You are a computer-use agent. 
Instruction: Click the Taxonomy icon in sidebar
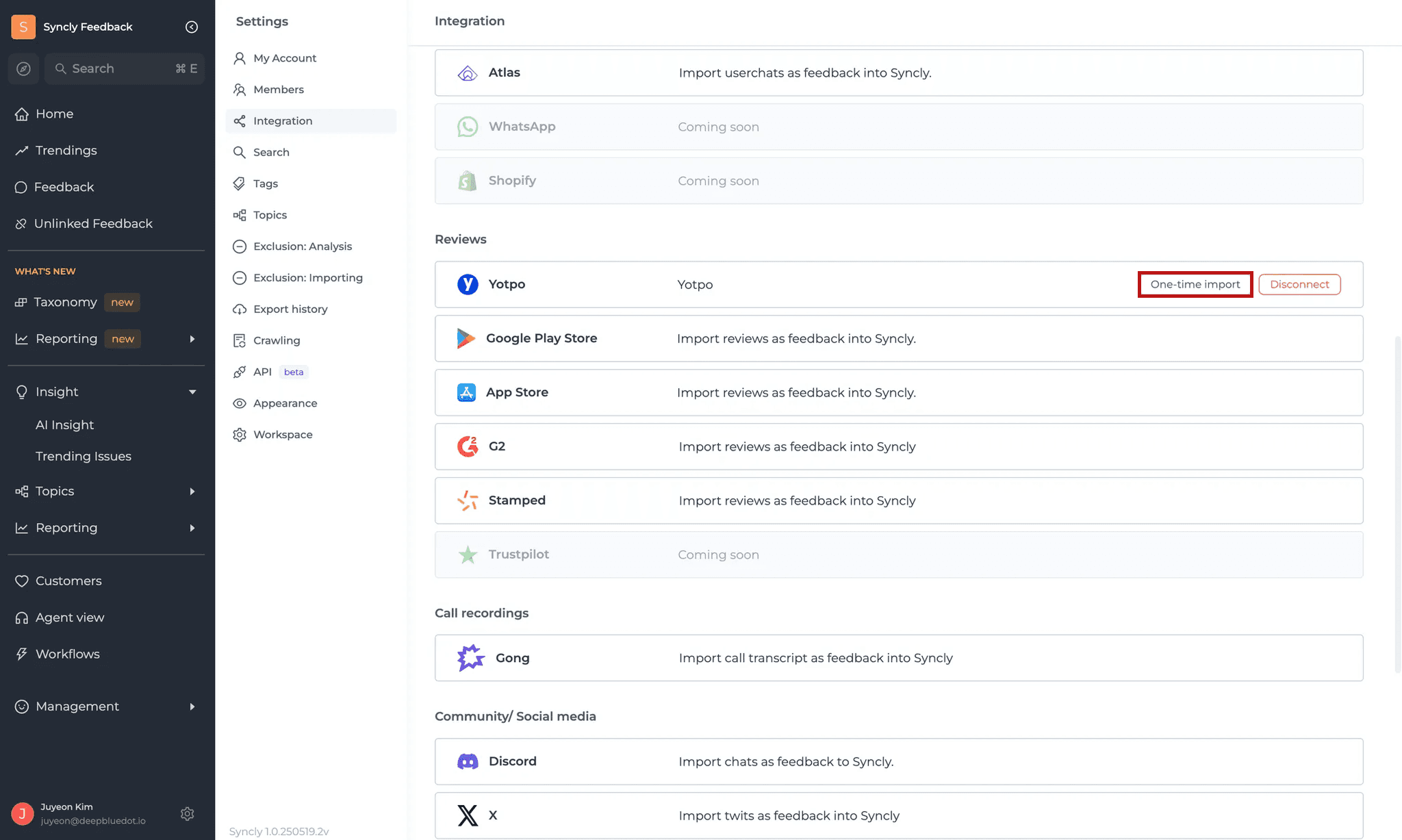tap(21, 303)
